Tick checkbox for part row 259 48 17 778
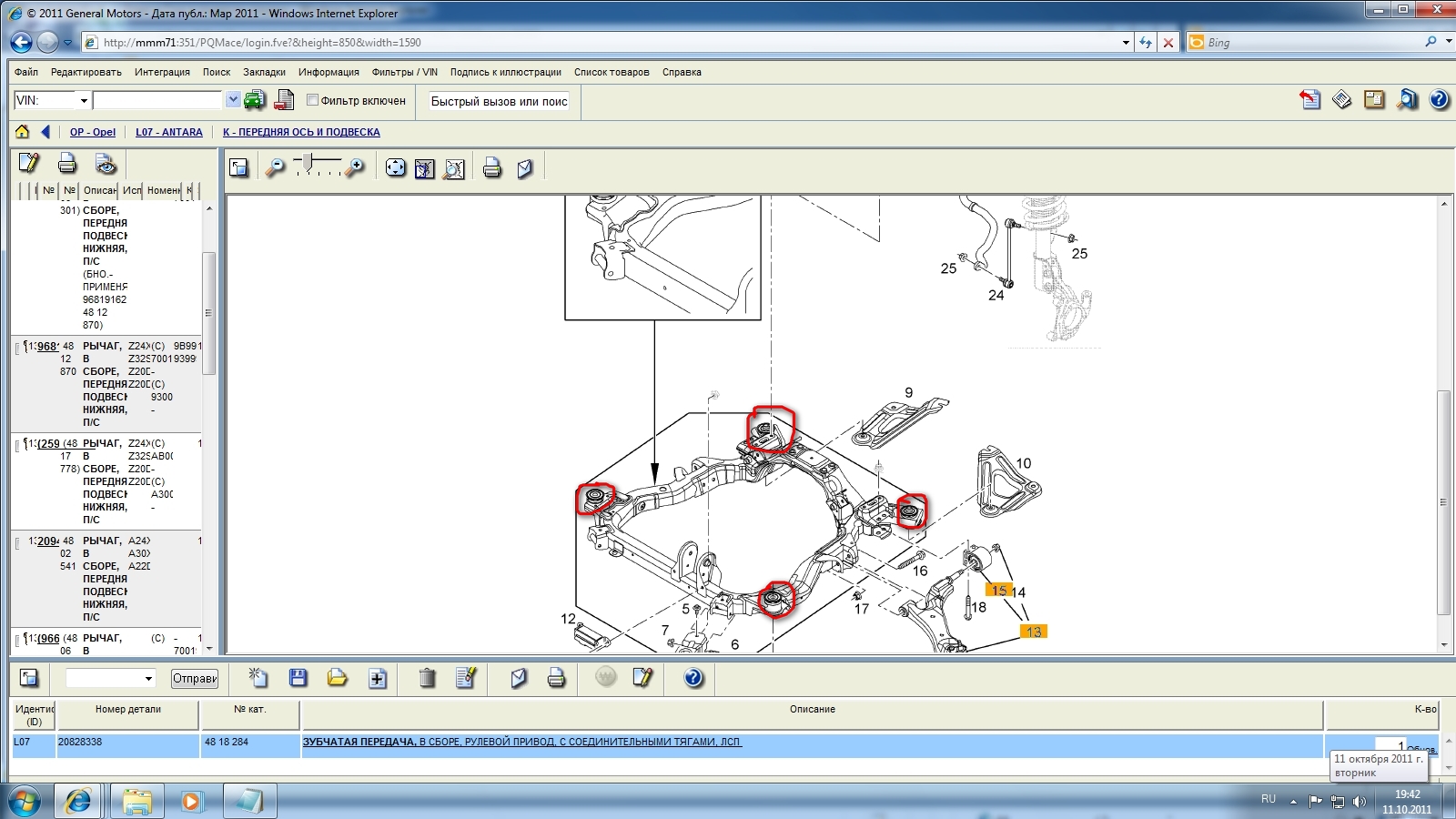Viewport: 1456px width, 819px height. [17, 445]
